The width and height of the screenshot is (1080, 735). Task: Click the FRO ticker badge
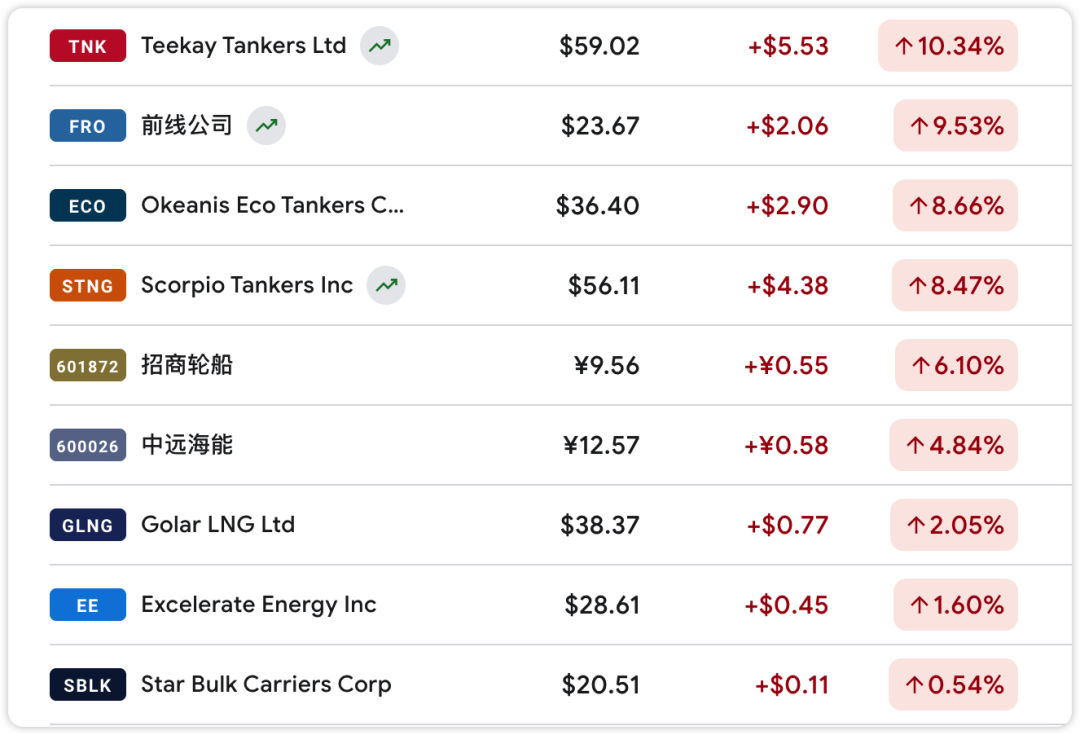coord(88,126)
